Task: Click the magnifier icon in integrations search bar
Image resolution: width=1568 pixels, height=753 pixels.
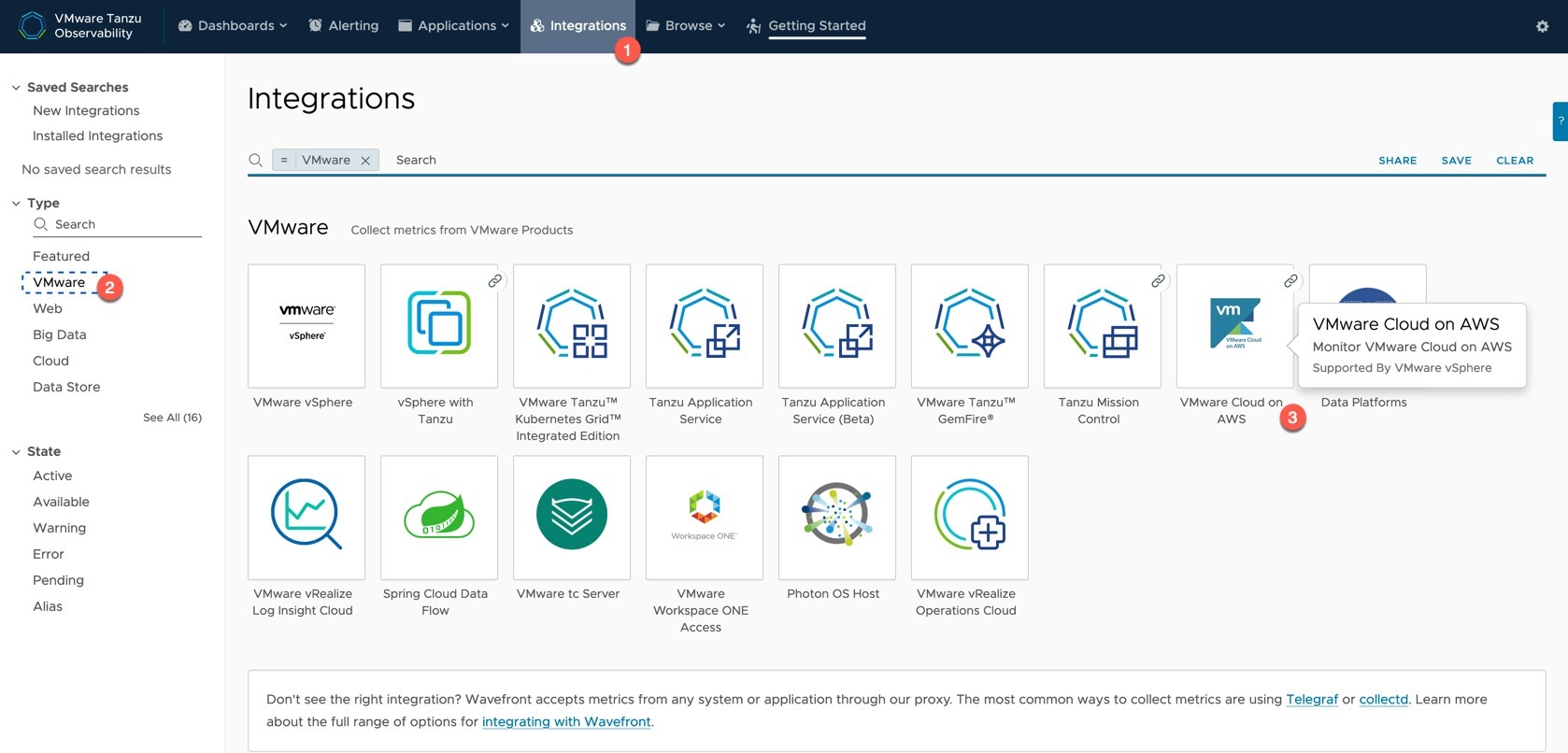Action: click(x=255, y=160)
